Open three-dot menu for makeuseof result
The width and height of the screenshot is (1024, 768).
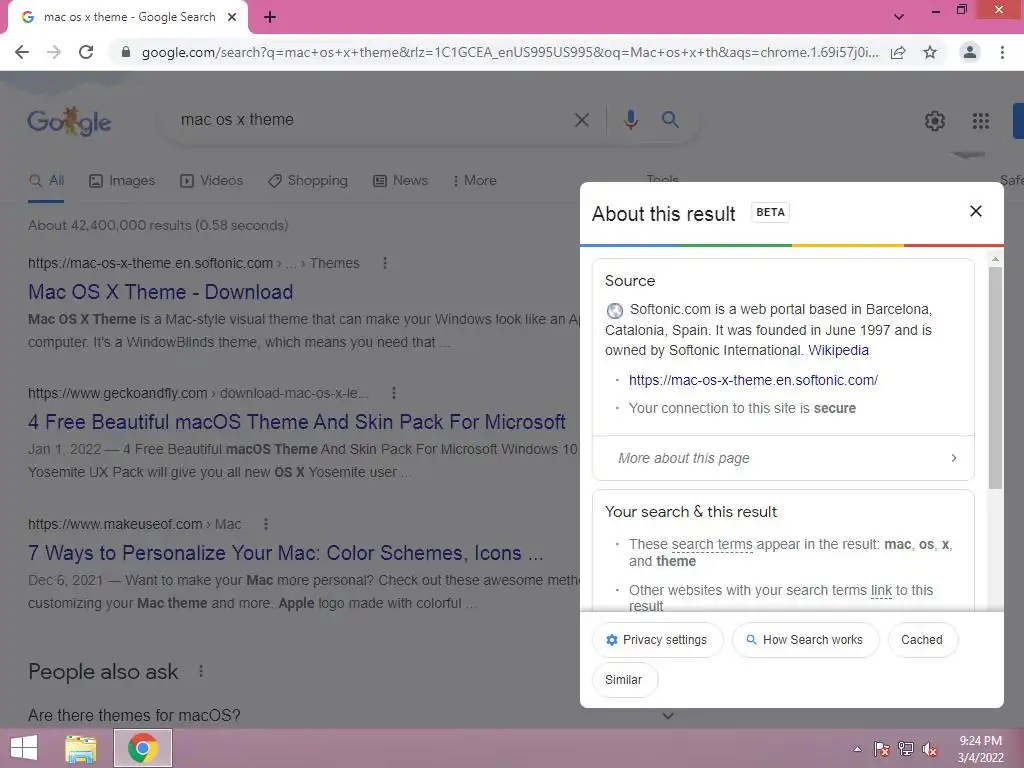(x=265, y=524)
